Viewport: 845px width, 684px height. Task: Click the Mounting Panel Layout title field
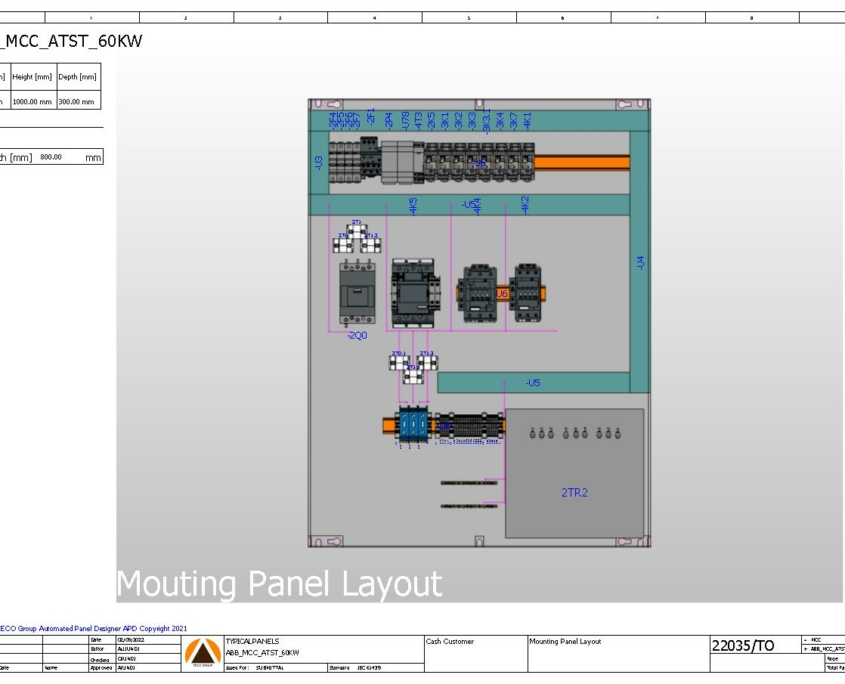pos(562,640)
